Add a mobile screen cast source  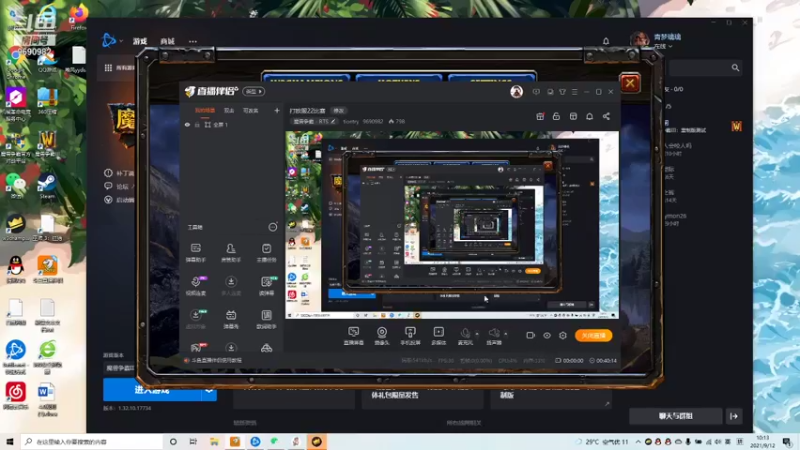(x=410, y=336)
